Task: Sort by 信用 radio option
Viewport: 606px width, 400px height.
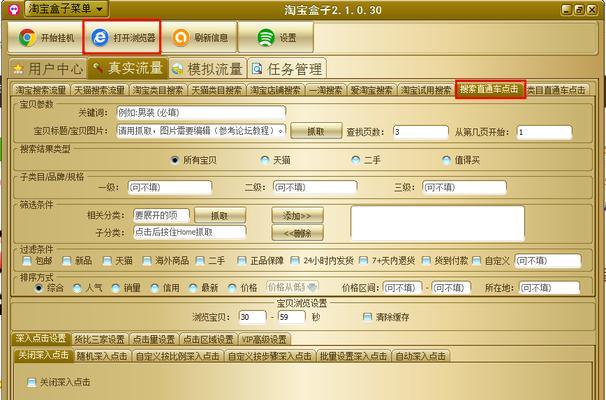Action: tap(155, 288)
